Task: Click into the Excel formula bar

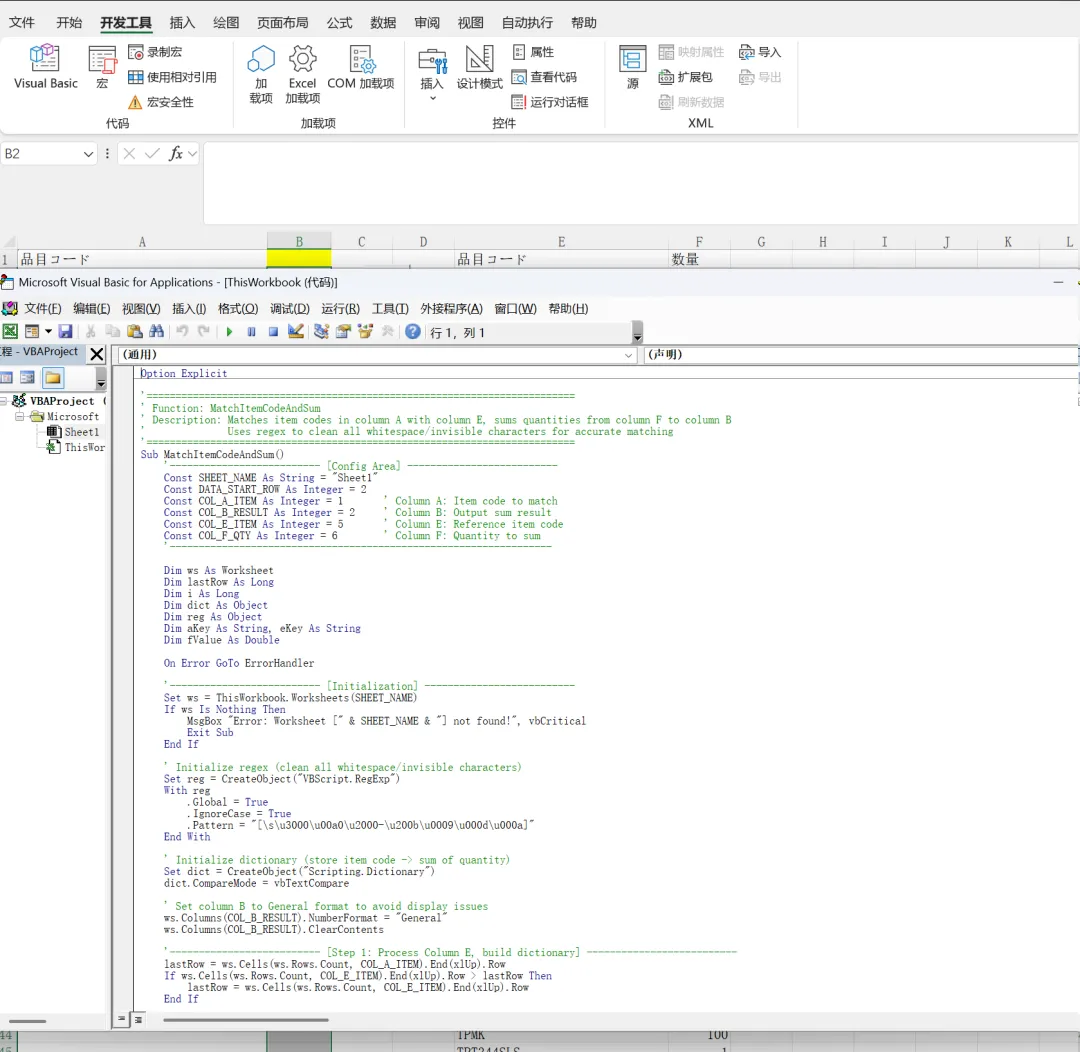Action: (x=641, y=183)
